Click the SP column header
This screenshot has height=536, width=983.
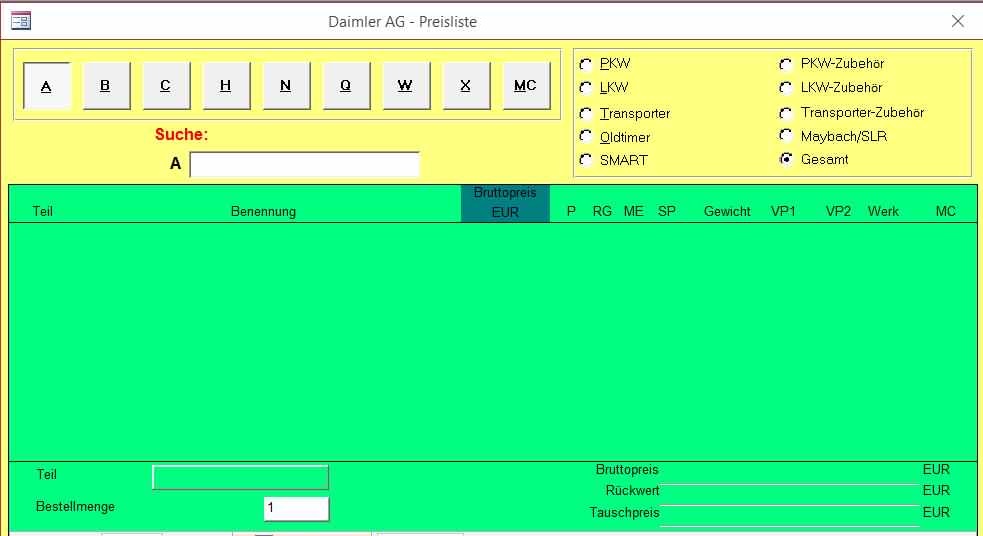tap(667, 211)
